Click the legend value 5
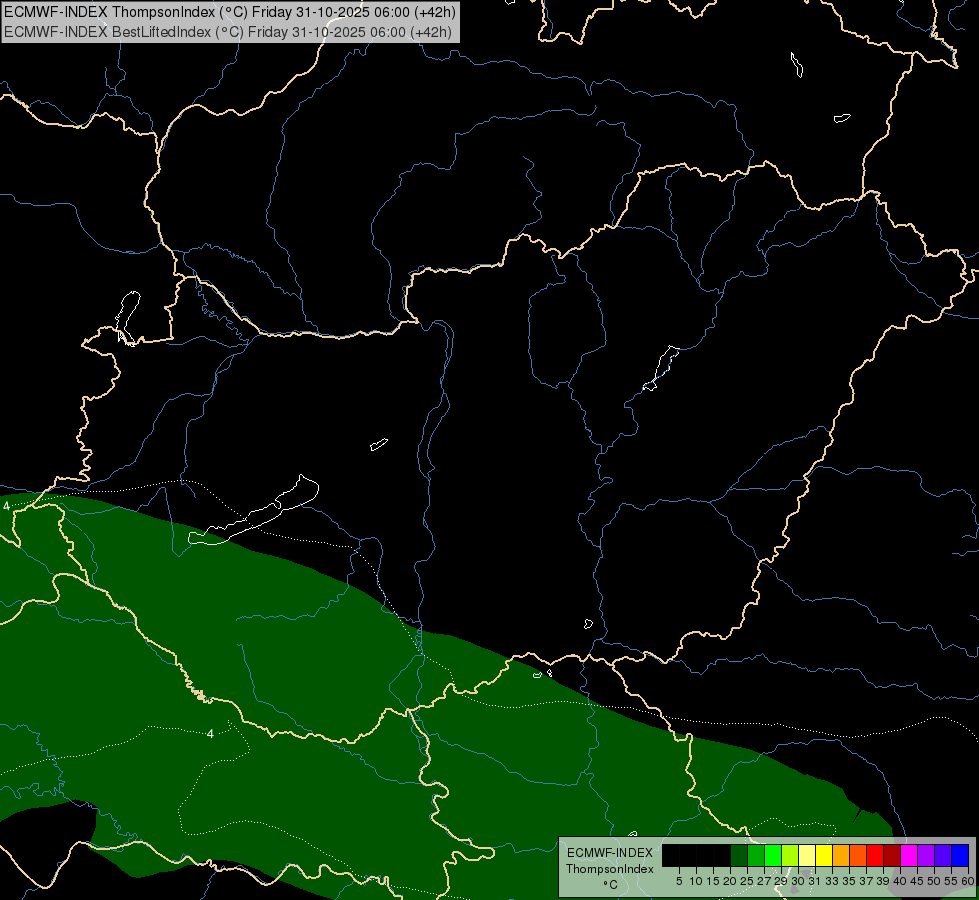Viewport: 979px width, 900px height. click(x=679, y=881)
